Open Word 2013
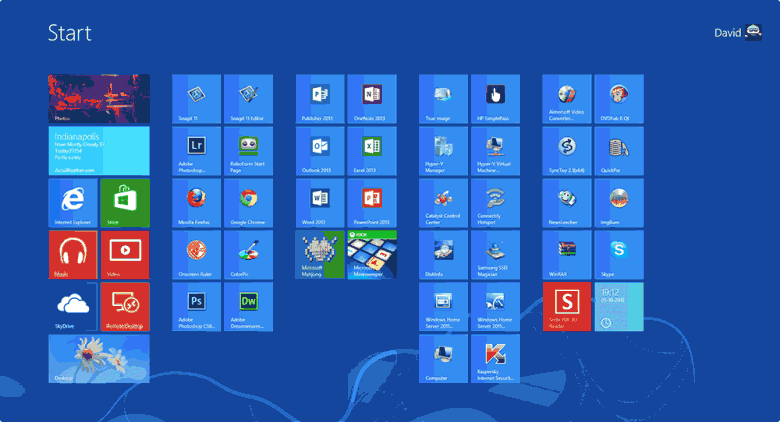 click(x=320, y=203)
